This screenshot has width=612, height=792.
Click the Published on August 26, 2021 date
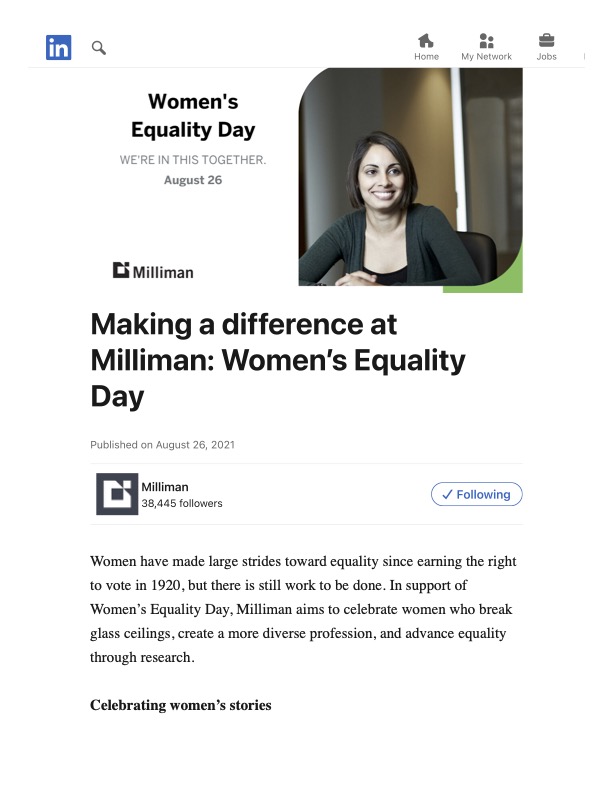click(x=162, y=444)
